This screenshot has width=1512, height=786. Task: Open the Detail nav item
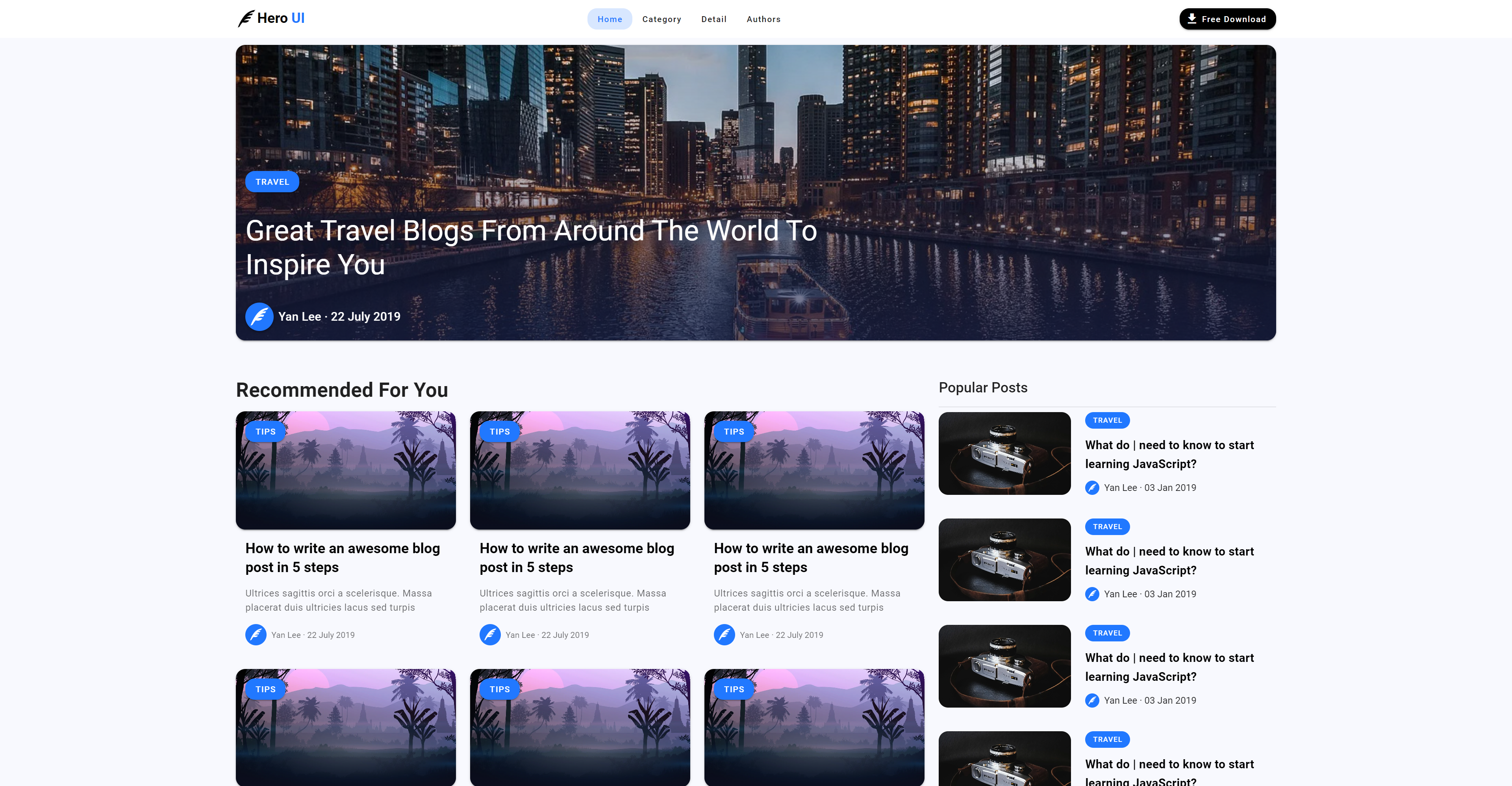713,19
